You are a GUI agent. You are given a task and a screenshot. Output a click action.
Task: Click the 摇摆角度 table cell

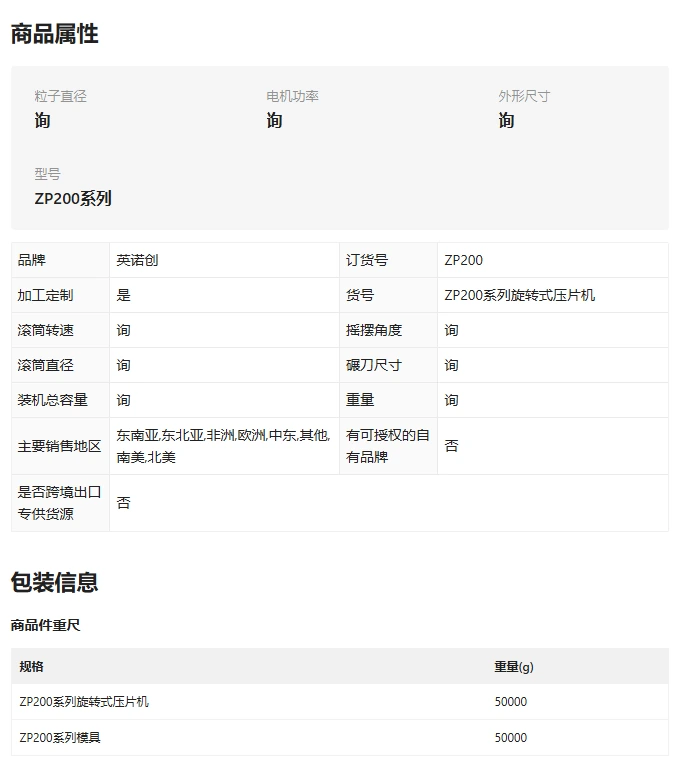(388, 330)
